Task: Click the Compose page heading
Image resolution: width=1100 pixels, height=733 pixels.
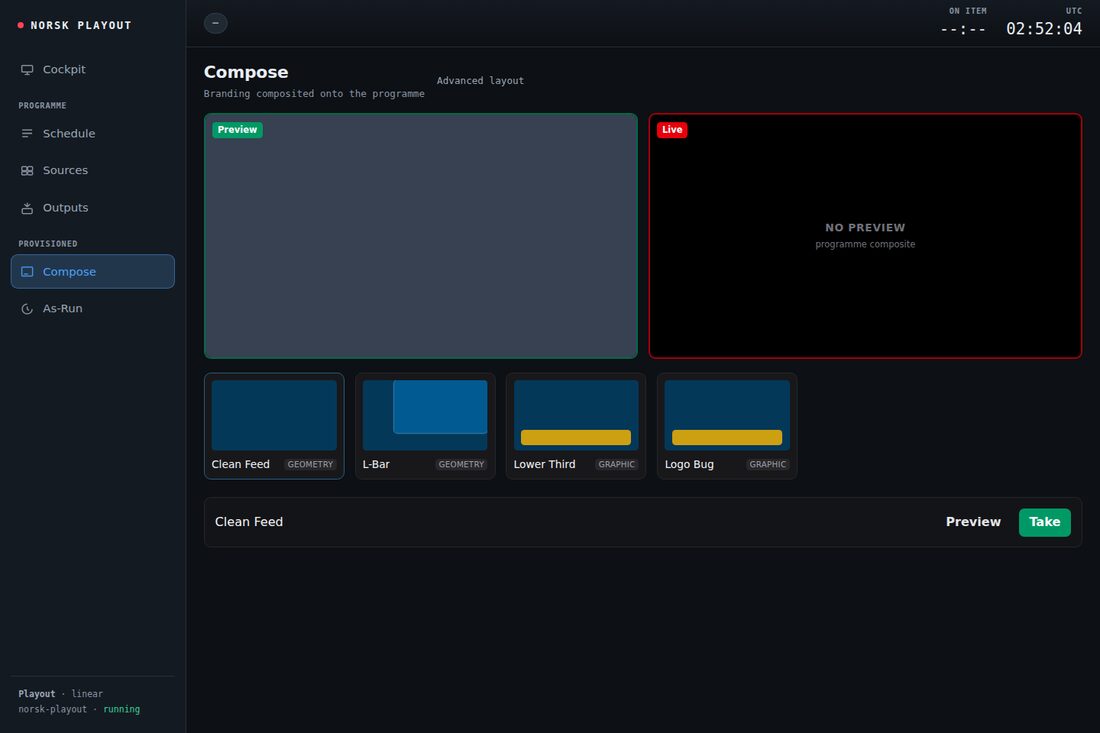Action: coord(246,72)
